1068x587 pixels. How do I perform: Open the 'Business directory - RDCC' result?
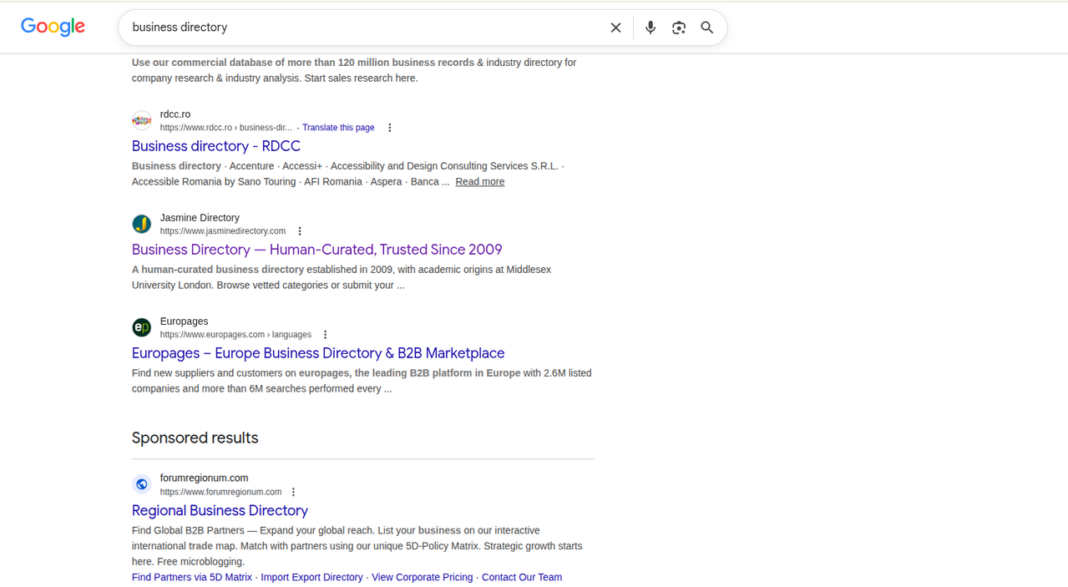[216, 146]
